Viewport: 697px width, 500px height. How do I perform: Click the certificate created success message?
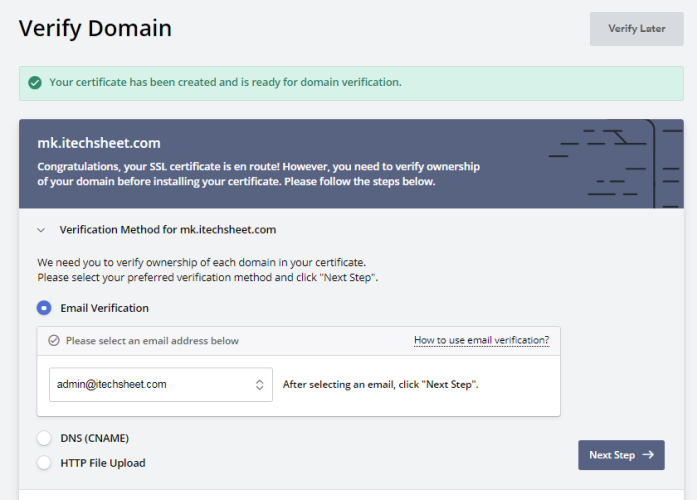click(x=225, y=82)
